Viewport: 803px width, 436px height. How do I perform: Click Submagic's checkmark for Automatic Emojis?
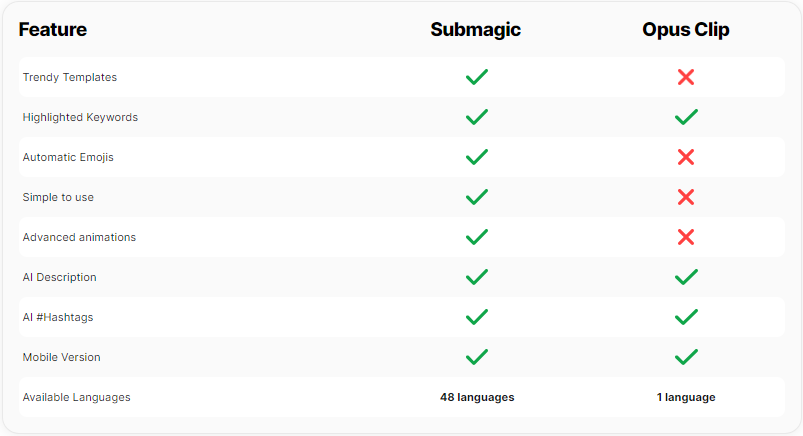[477, 157]
